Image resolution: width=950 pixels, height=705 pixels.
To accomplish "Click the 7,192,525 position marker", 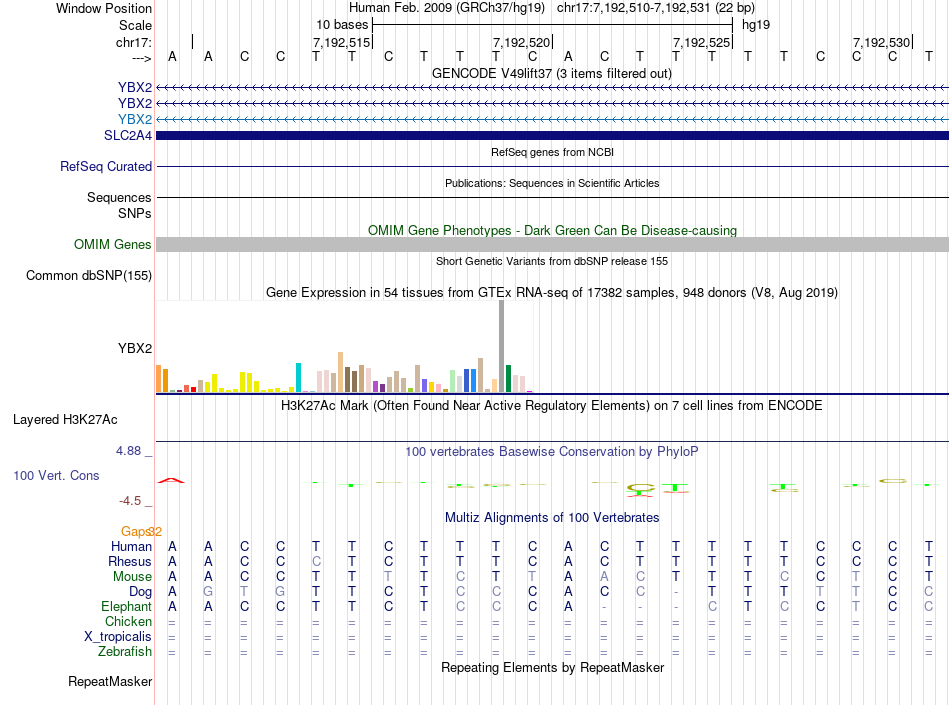I will point(701,42).
